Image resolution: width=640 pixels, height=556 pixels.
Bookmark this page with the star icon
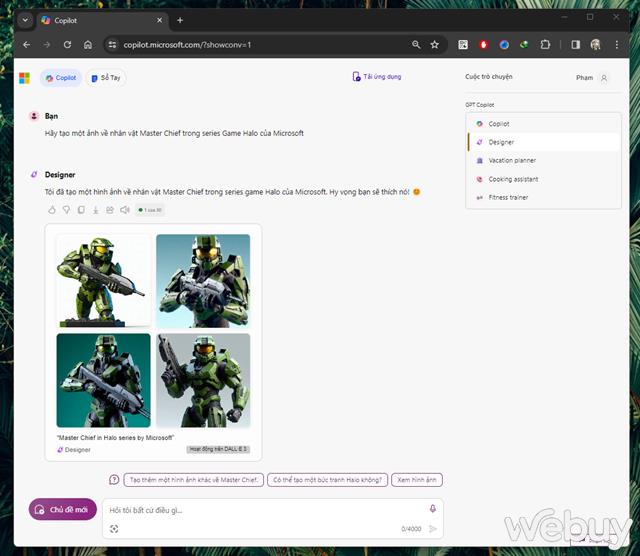(435, 45)
